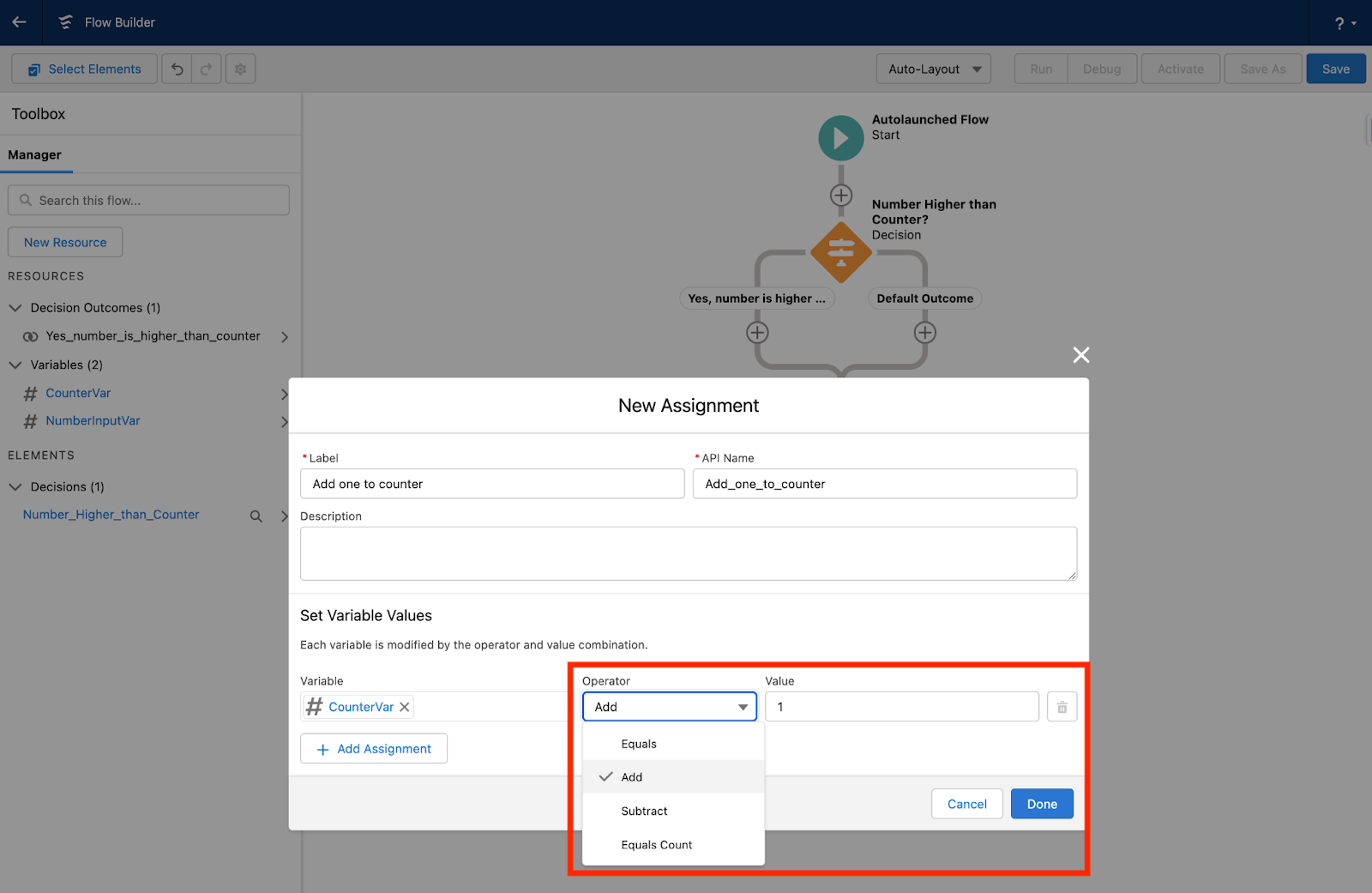Switch to the Manager tab in Toolbox
Viewport: 1372px width, 893px height.
click(x=35, y=154)
